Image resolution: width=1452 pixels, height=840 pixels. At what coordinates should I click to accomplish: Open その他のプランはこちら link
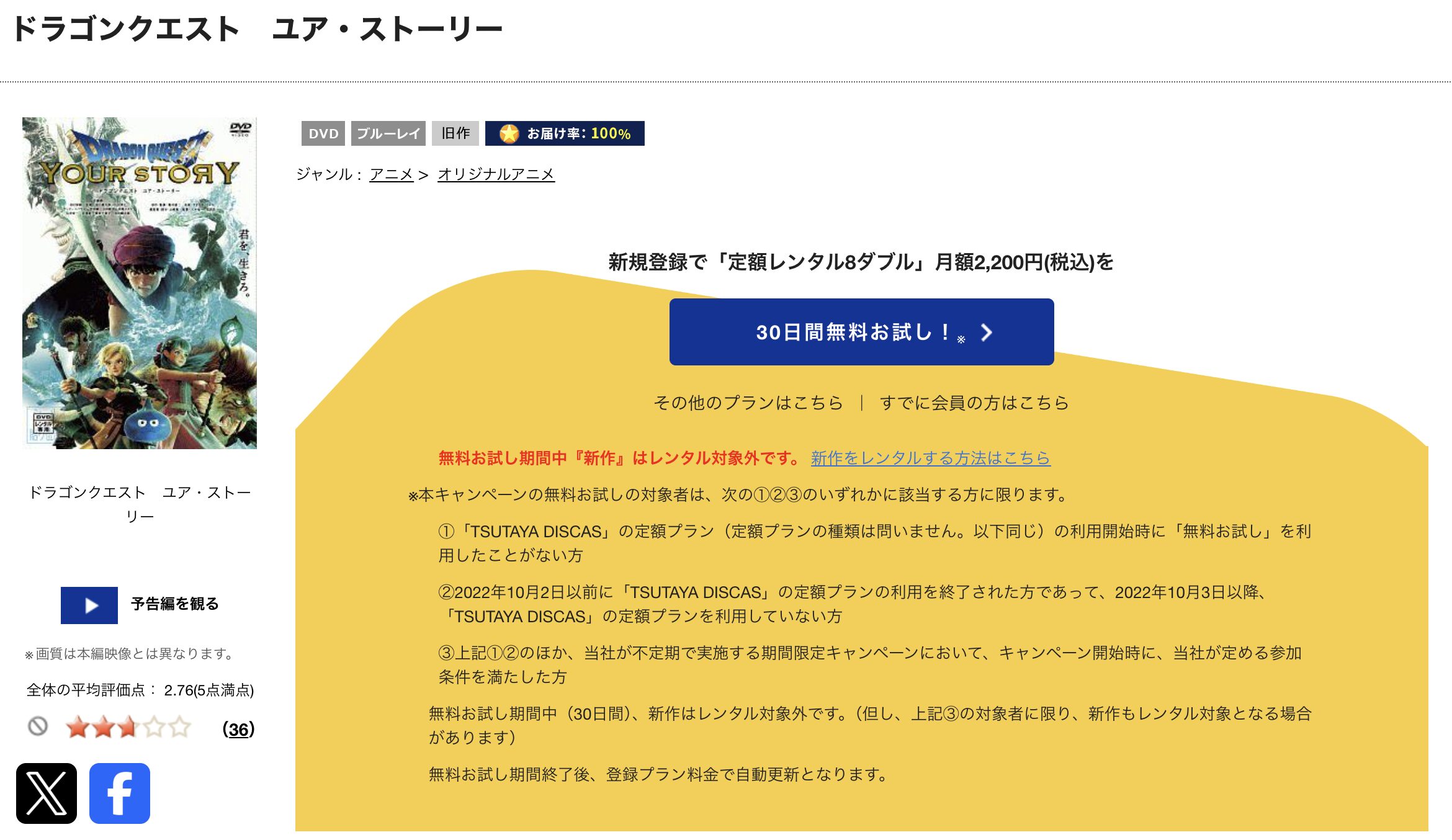coord(748,403)
